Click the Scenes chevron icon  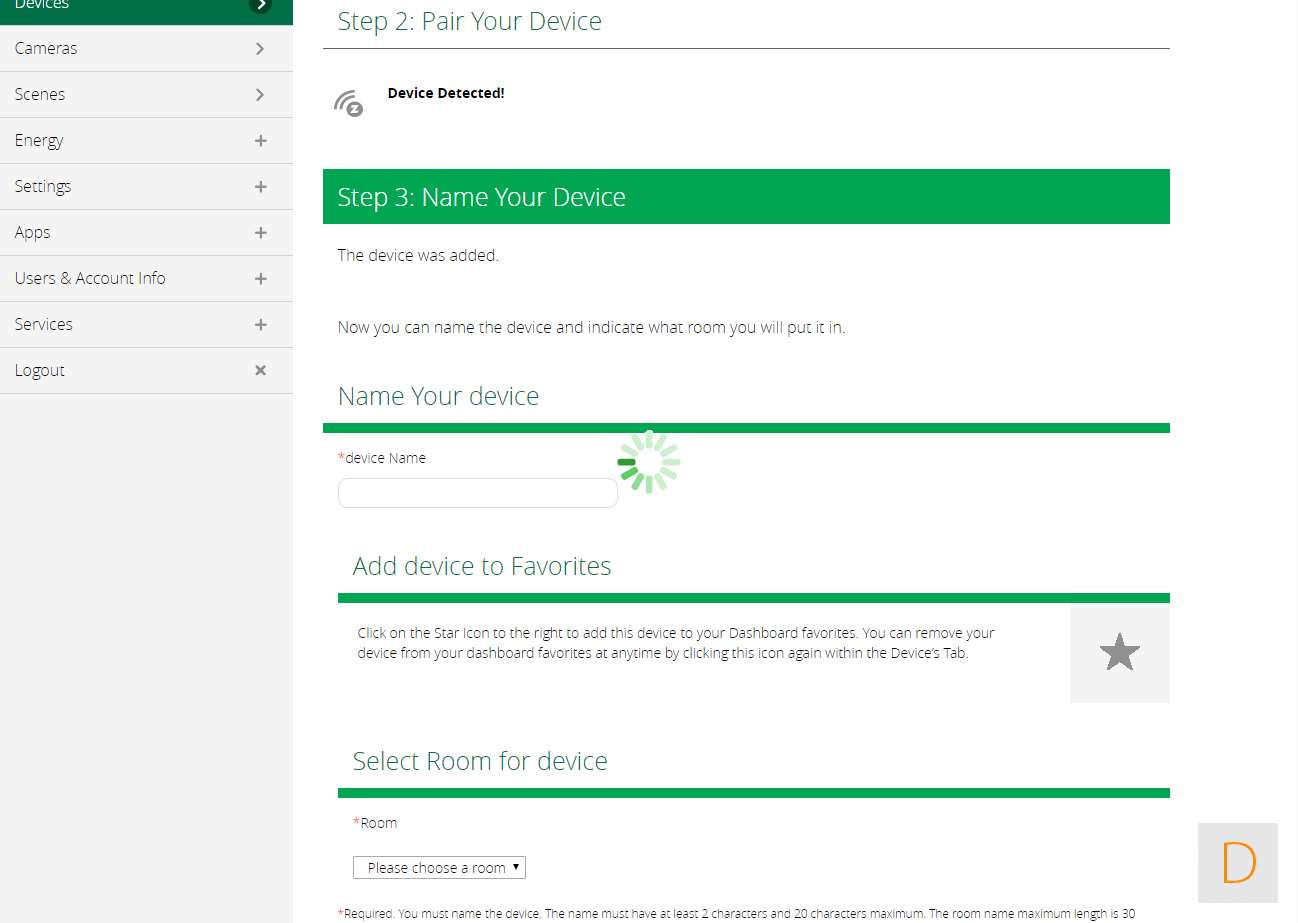[260, 94]
